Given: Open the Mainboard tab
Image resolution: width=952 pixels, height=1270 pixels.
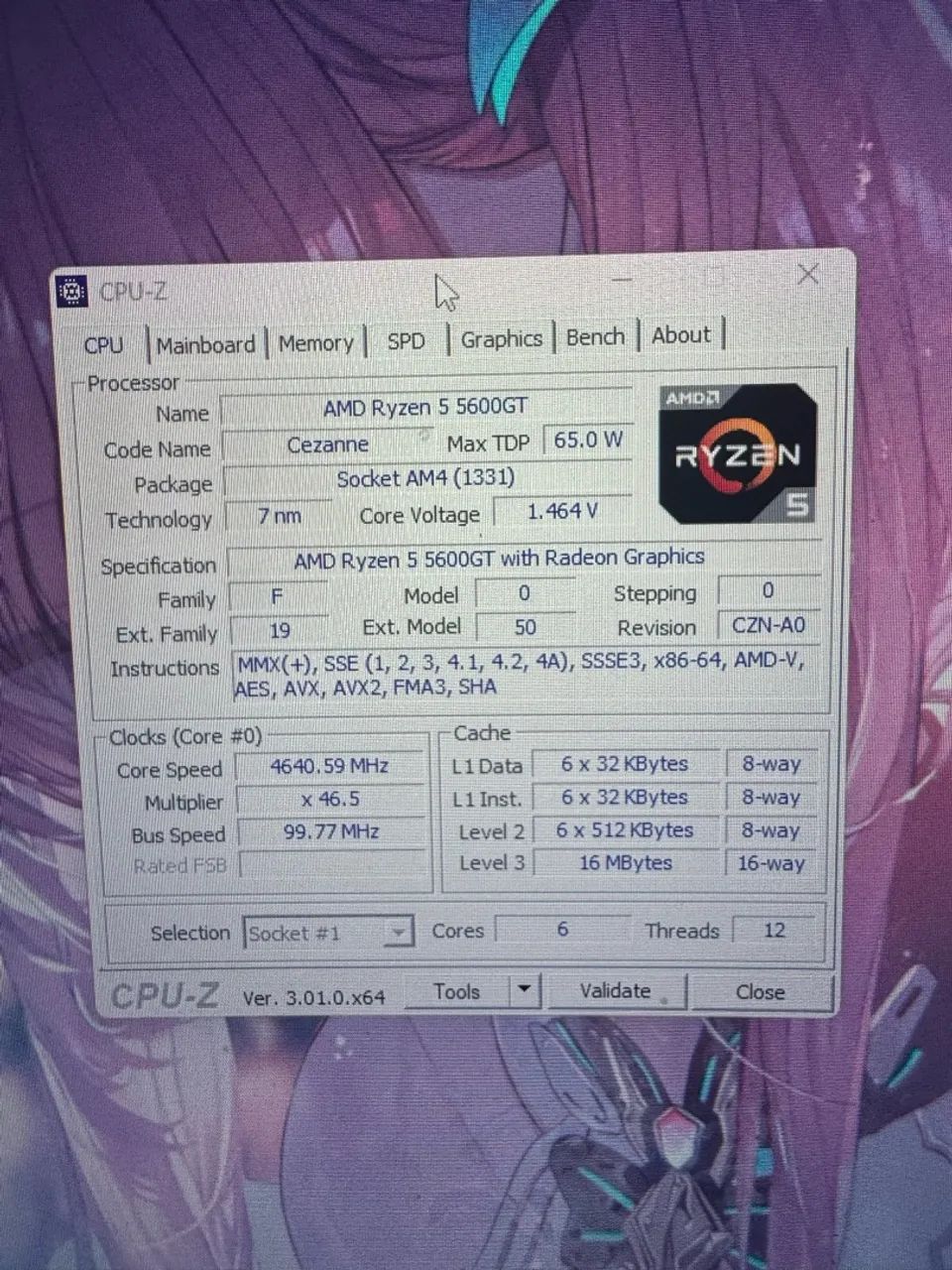Looking at the screenshot, I should (206, 345).
